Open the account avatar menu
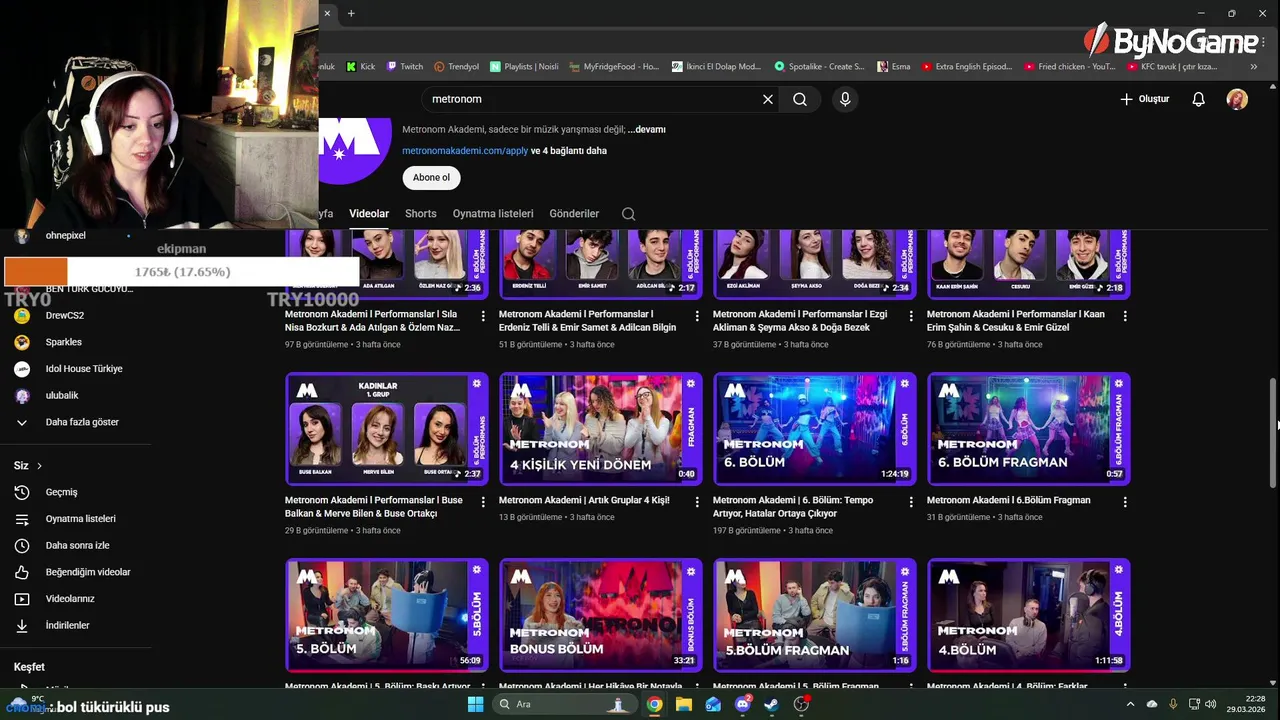The height and width of the screenshot is (720, 1280). pyautogui.click(x=1237, y=99)
